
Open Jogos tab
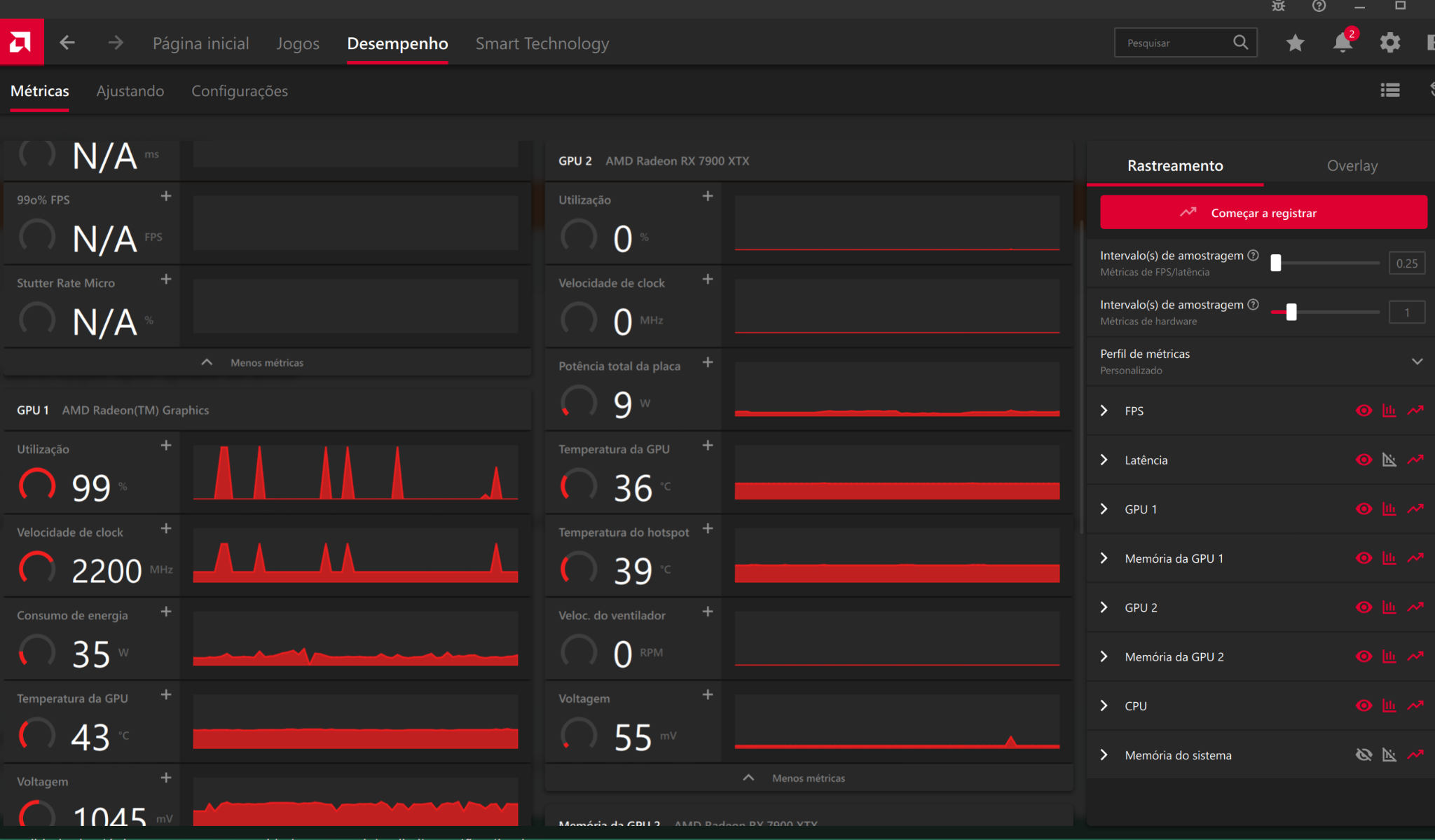[x=298, y=43]
